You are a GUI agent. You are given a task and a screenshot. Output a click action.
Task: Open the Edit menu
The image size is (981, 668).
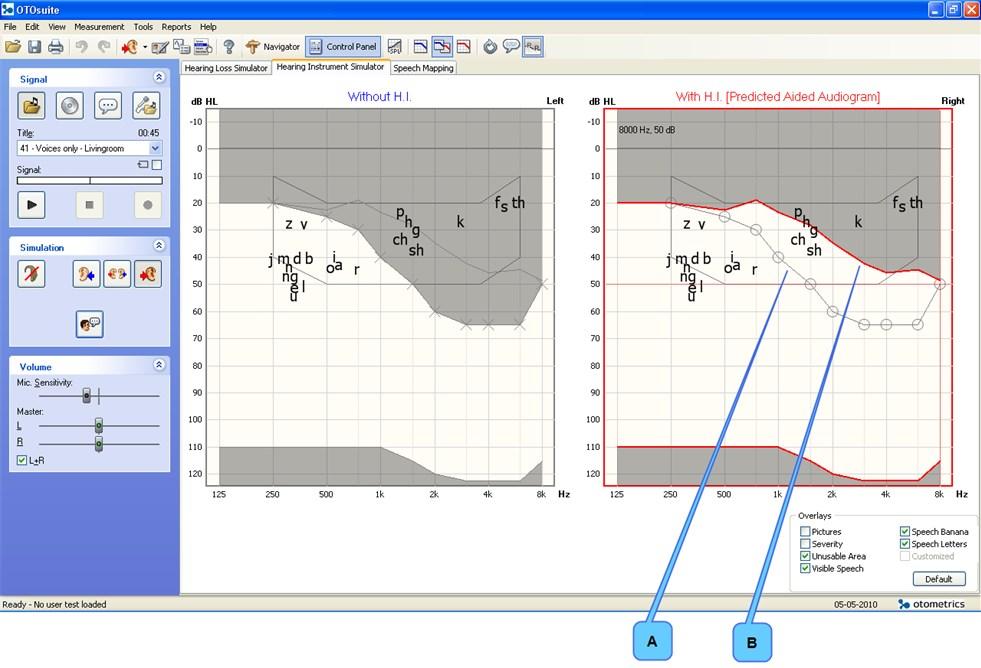(32, 27)
